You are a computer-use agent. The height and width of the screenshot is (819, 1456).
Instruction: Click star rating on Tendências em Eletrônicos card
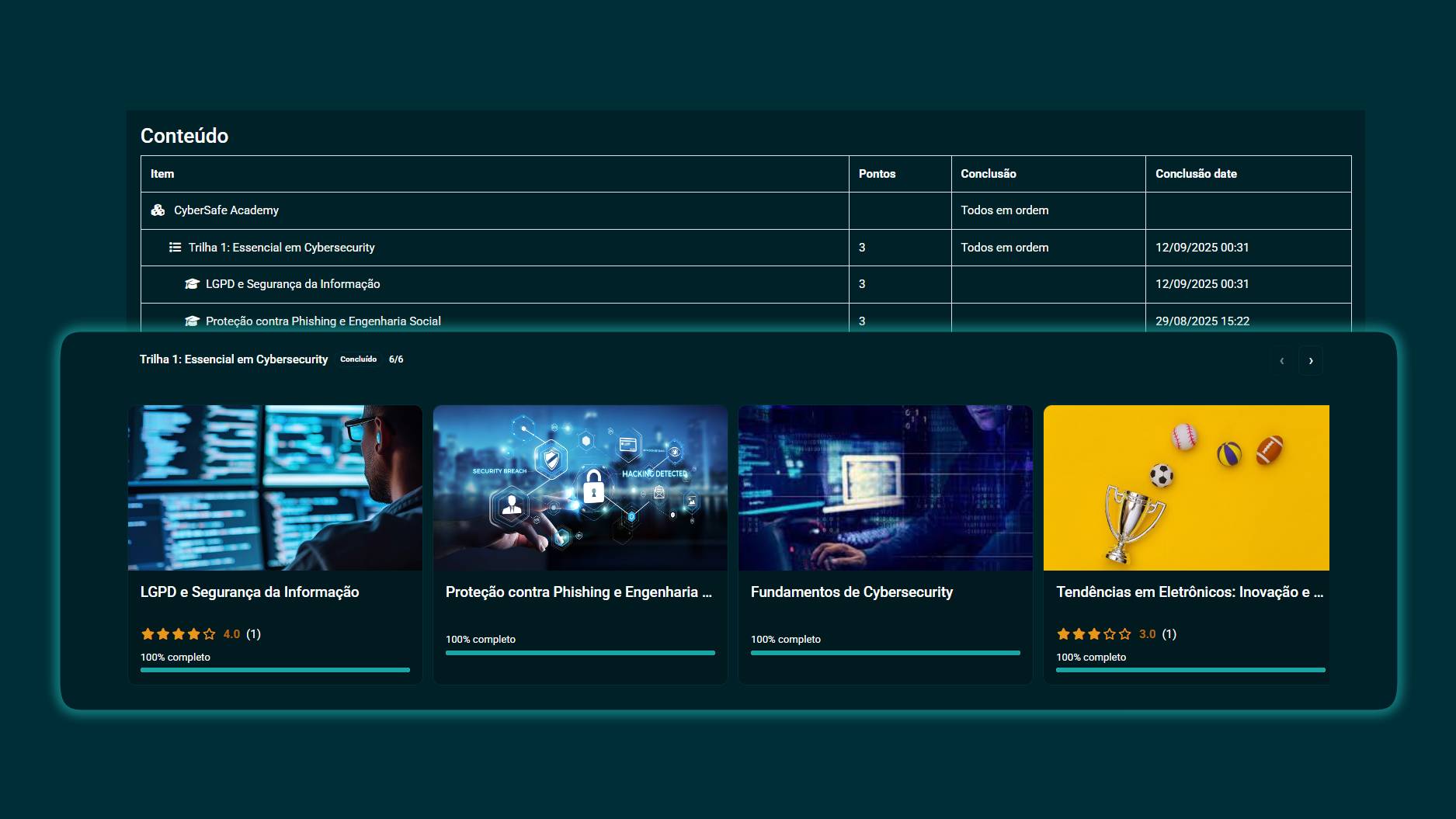tap(1094, 634)
